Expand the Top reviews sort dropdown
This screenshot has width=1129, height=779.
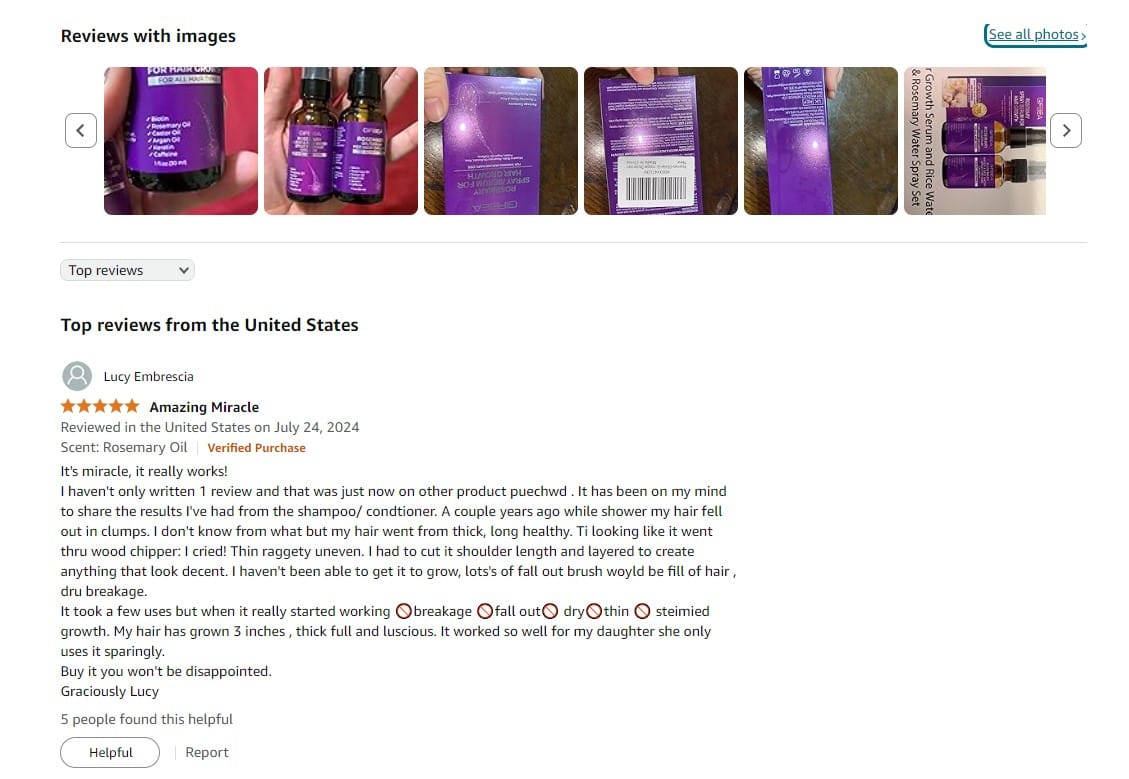click(127, 270)
